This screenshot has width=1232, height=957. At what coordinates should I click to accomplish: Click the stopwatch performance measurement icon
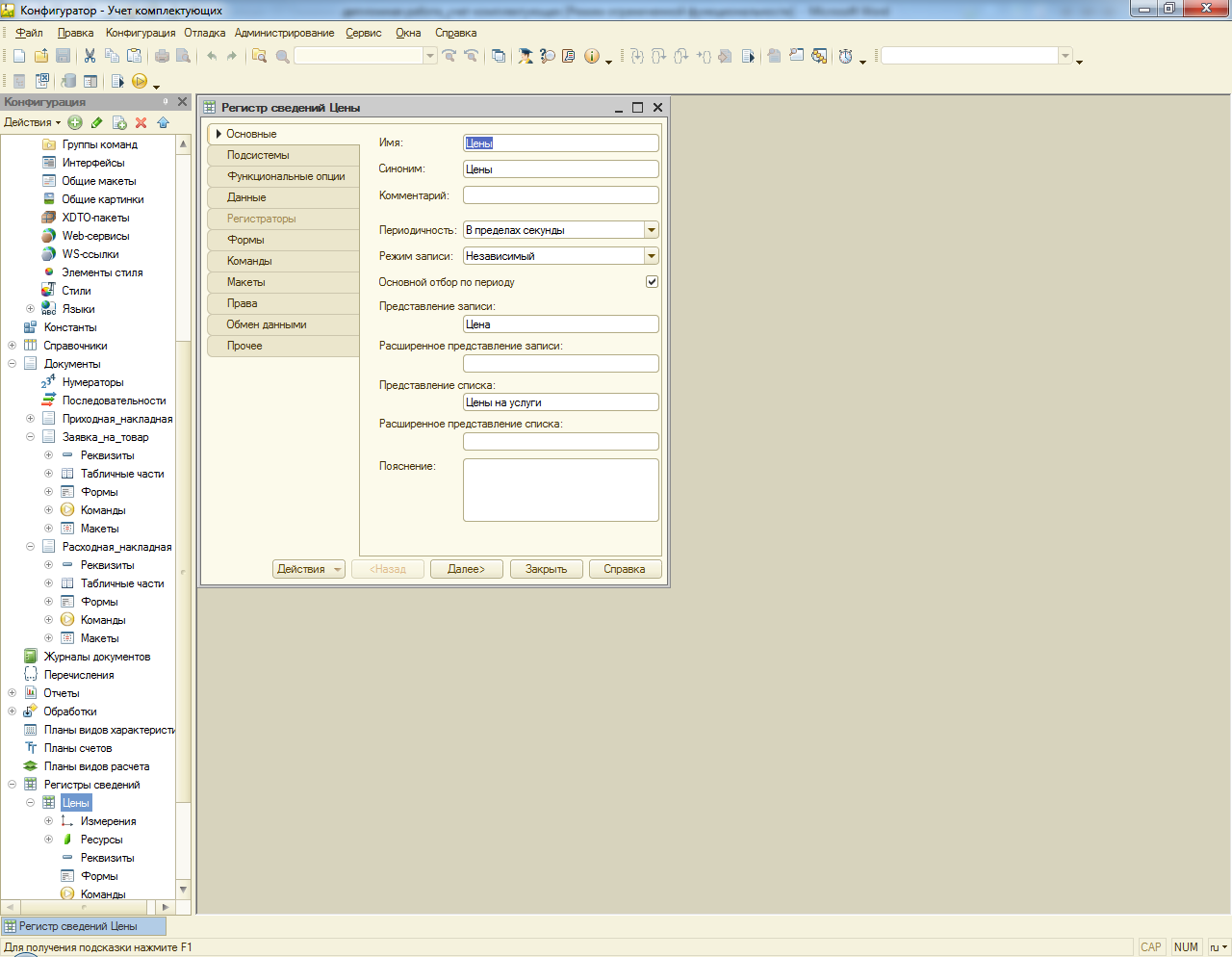845,56
